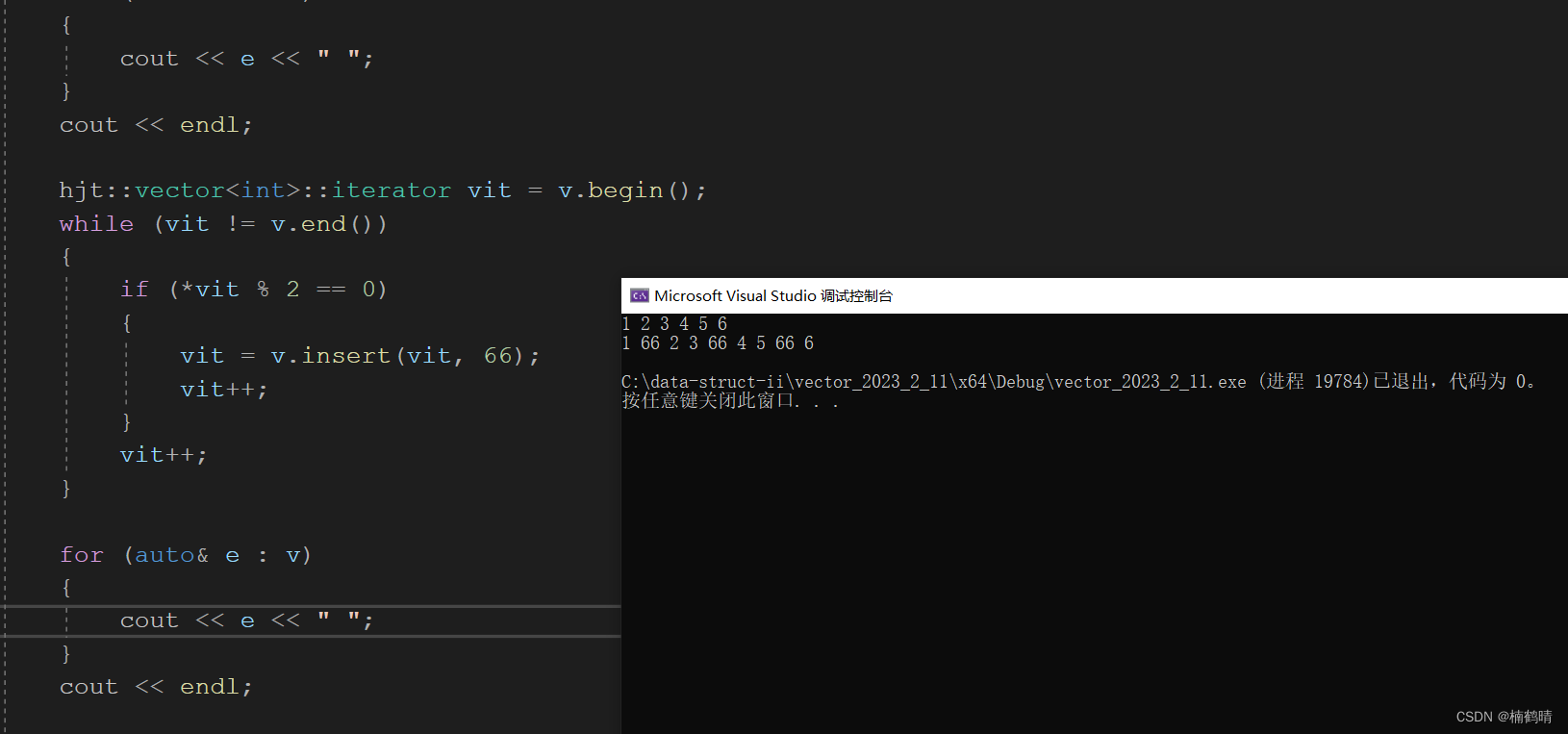Image resolution: width=1568 pixels, height=734 pixels.
Task: Click the 'vit++;' line inside the if block
Action: tap(224, 390)
